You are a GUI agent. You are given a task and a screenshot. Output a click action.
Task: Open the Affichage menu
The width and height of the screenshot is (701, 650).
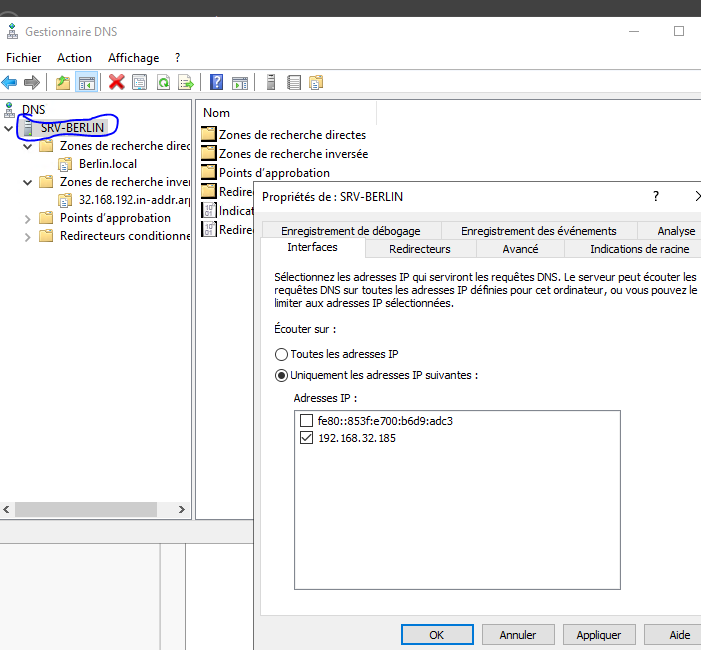pyautogui.click(x=133, y=58)
